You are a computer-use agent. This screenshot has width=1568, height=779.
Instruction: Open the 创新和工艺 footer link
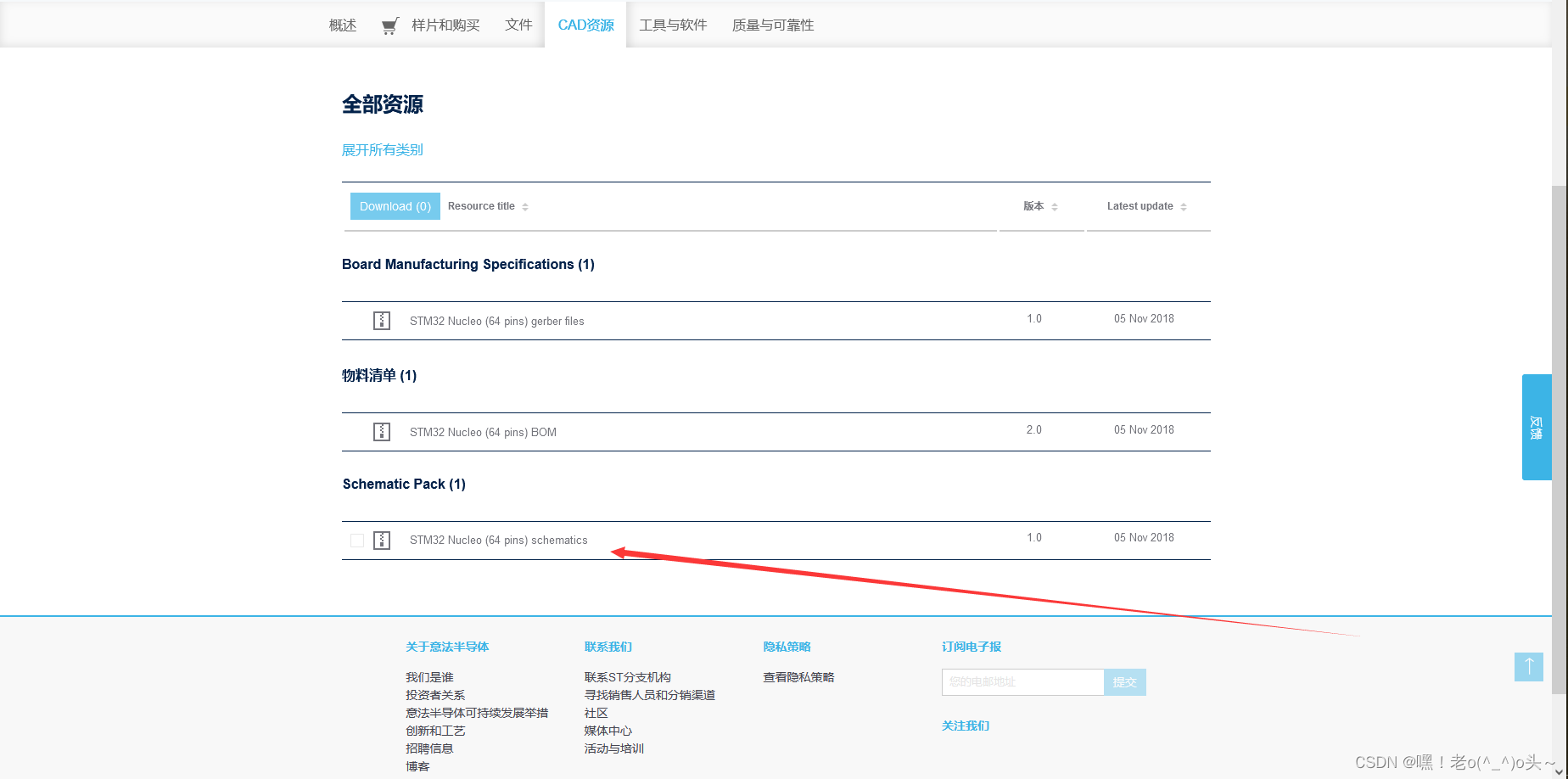pos(435,731)
